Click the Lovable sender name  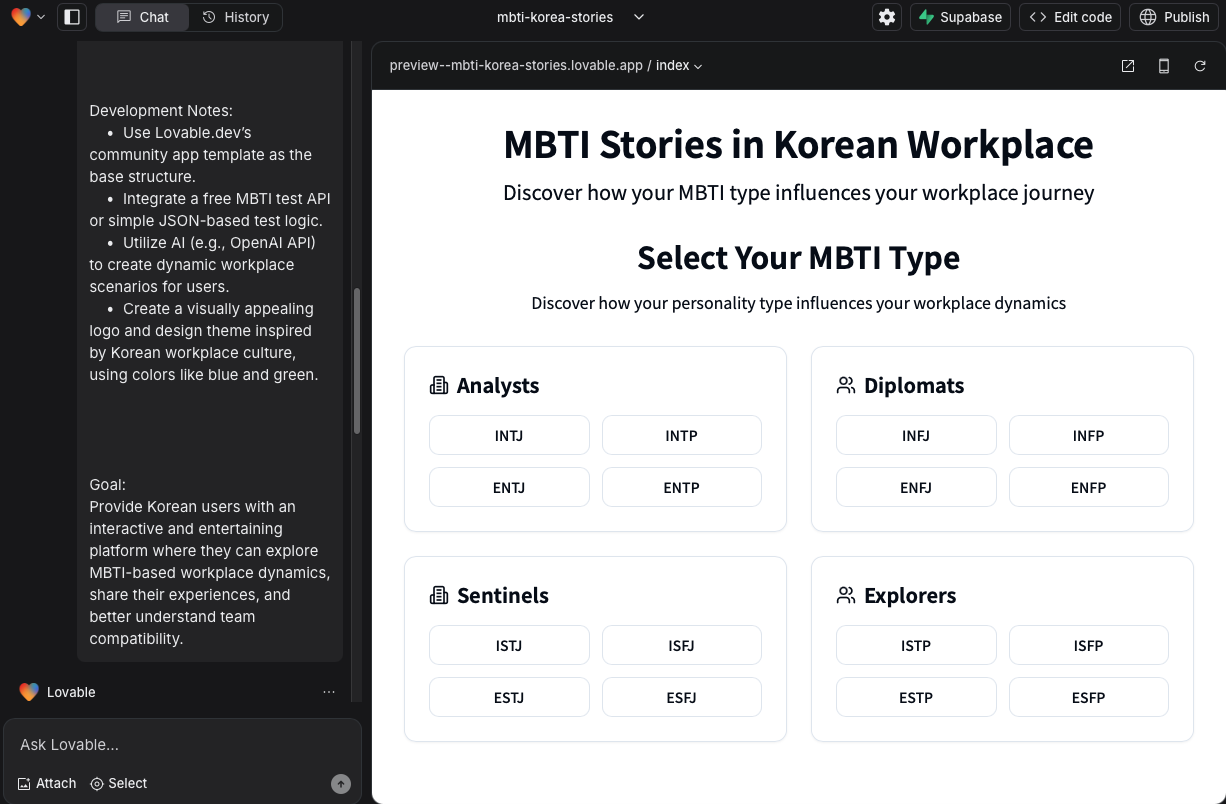point(71,692)
